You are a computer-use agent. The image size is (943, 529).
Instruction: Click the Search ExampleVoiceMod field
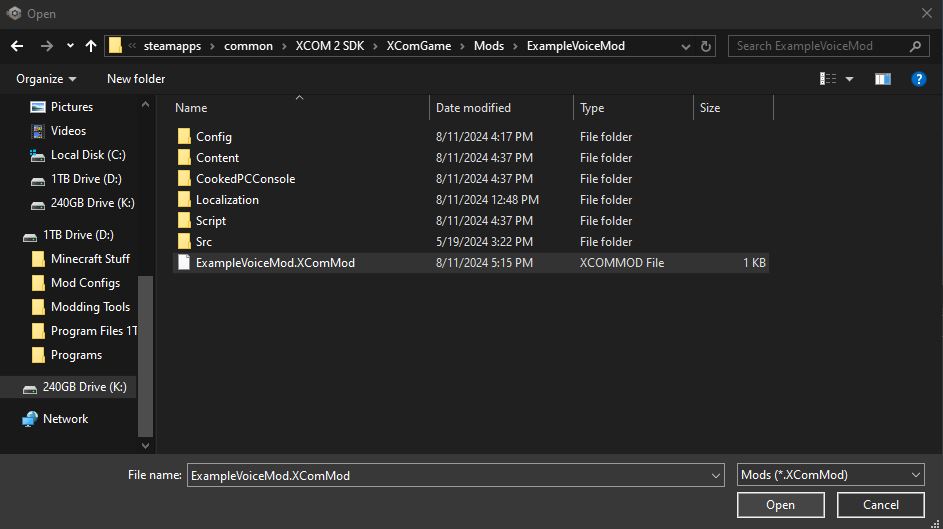pos(820,46)
